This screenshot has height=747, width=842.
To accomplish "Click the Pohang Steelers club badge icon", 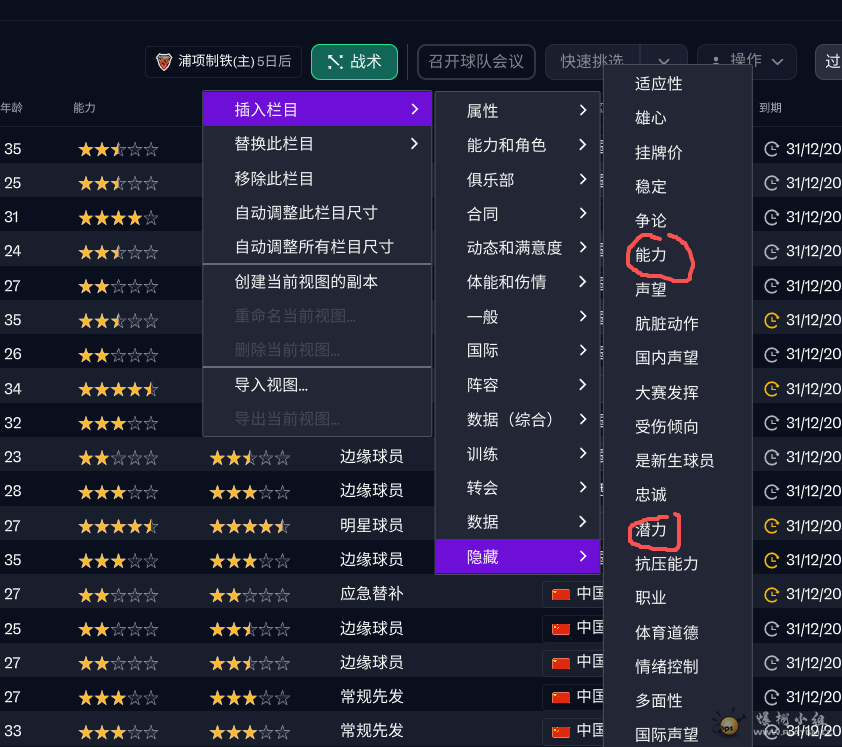I will (x=164, y=62).
